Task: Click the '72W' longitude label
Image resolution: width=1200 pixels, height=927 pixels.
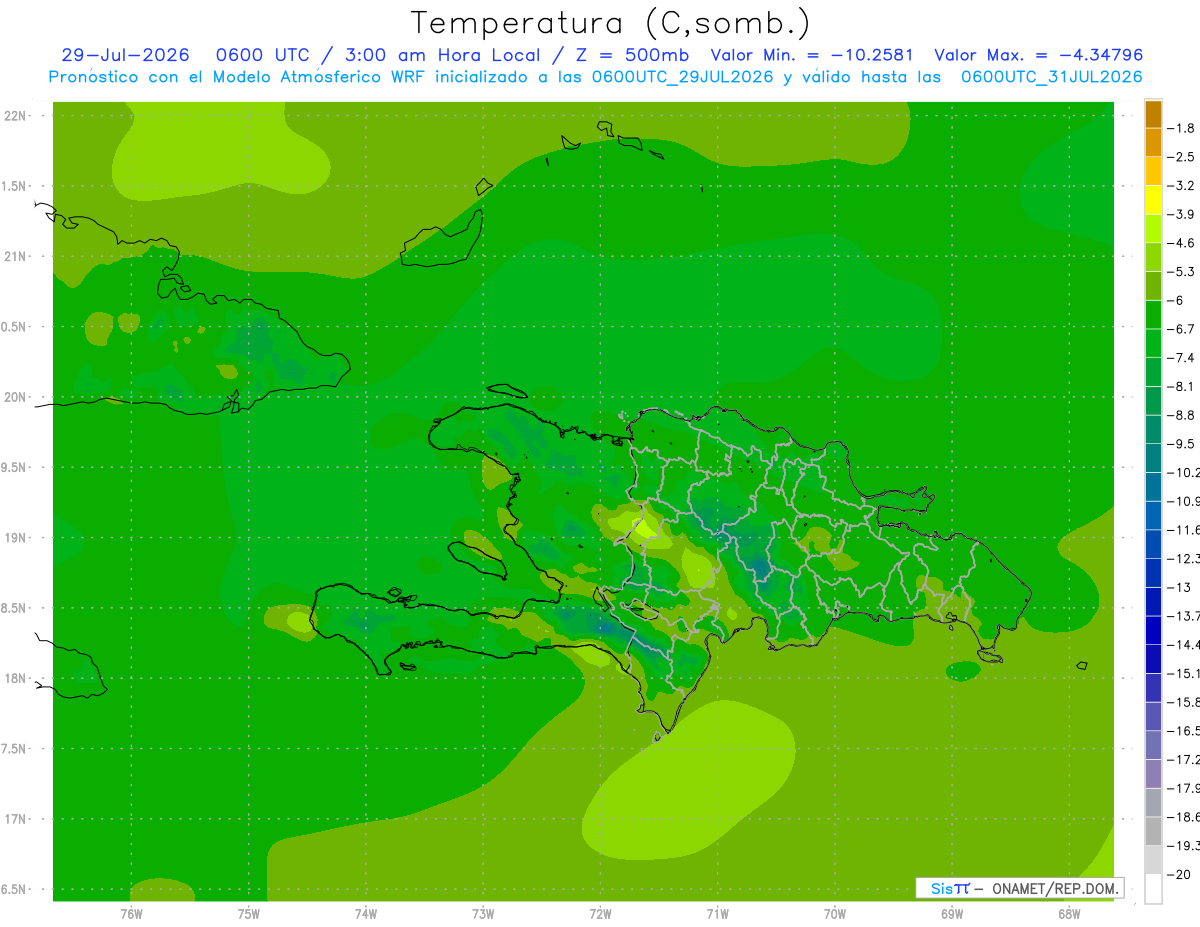Action: pyautogui.click(x=600, y=913)
